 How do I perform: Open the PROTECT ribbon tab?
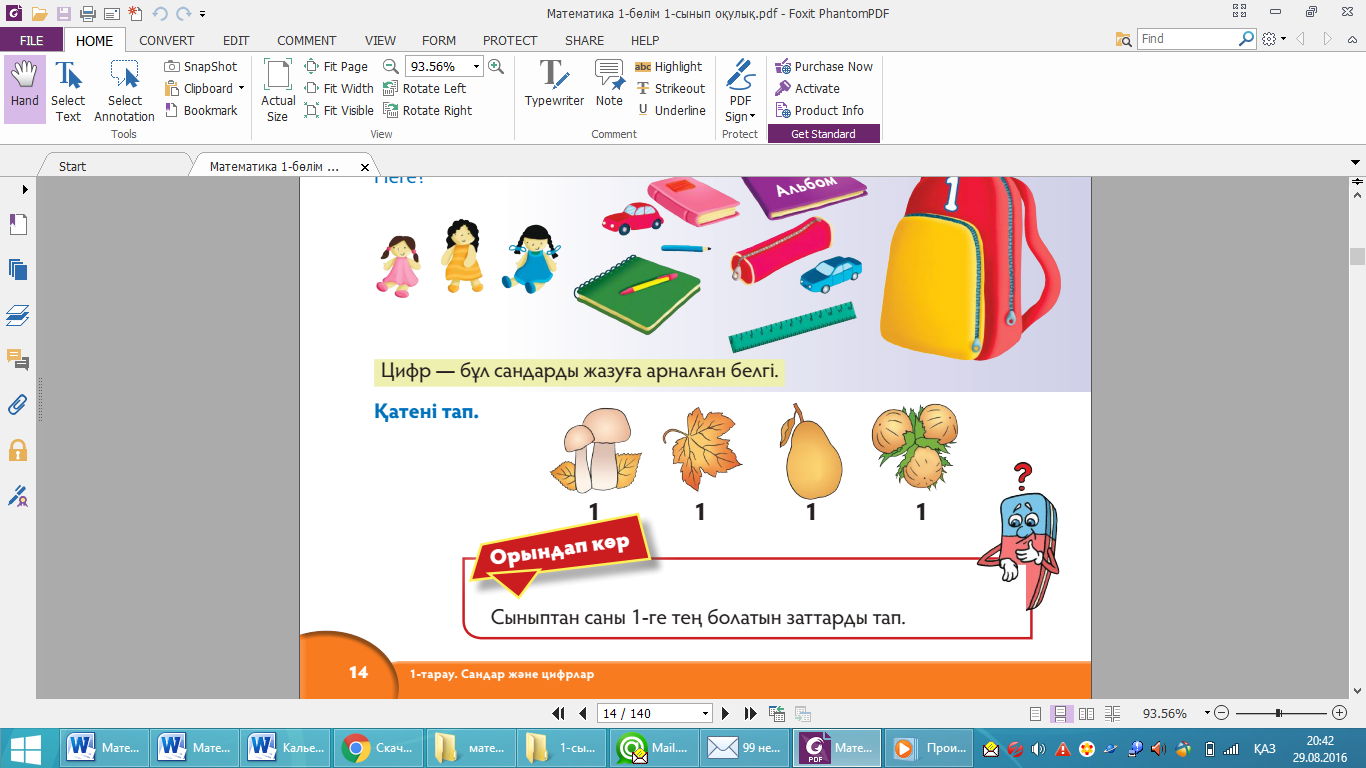click(510, 40)
